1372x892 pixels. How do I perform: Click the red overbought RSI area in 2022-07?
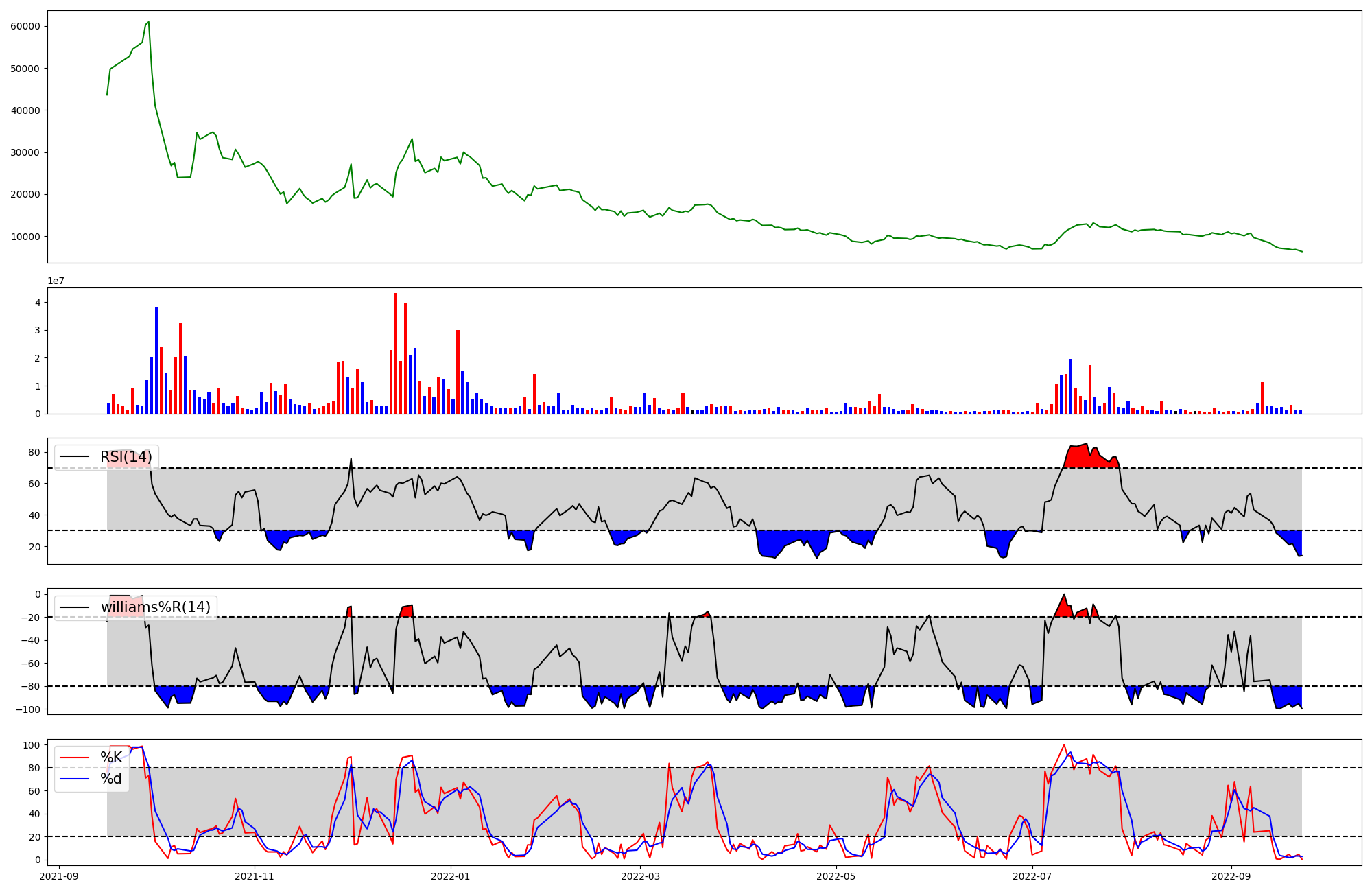click(1091, 458)
